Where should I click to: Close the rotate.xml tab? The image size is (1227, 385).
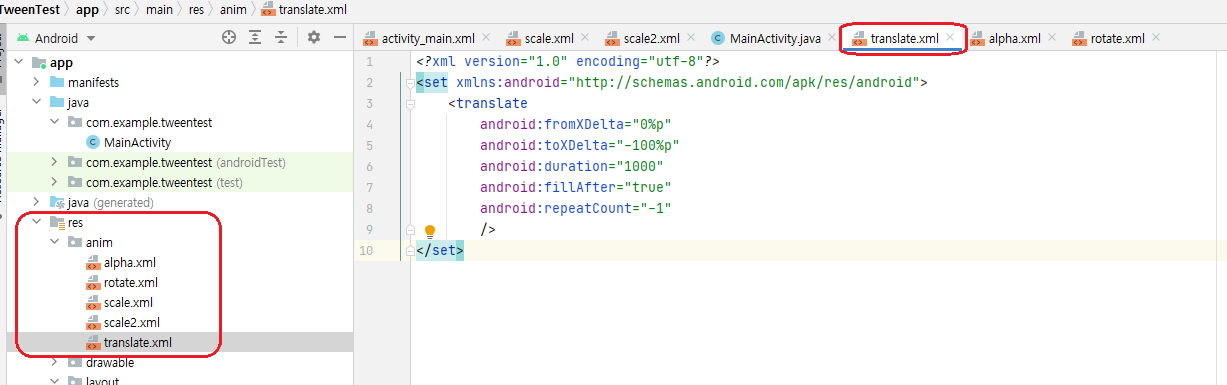[1156, 38]
